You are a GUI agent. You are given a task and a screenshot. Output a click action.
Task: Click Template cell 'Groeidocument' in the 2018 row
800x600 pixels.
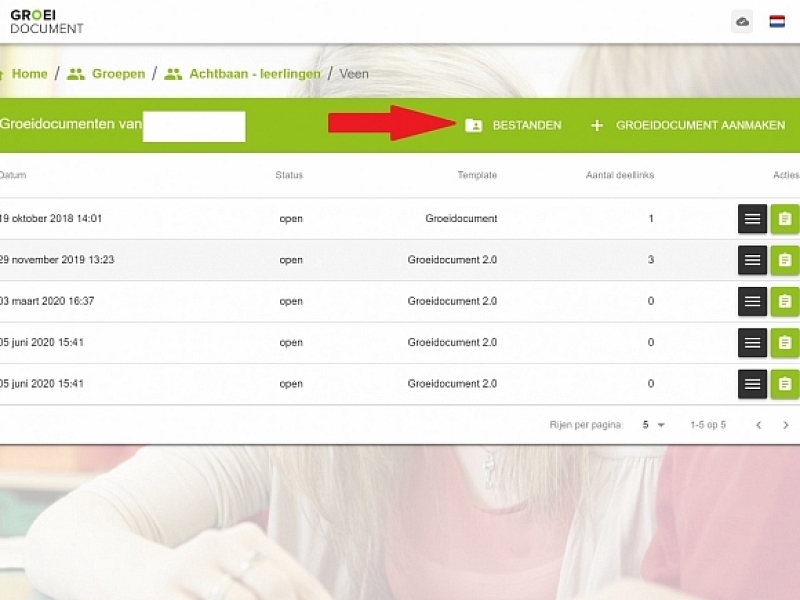[x=461, y=218]
